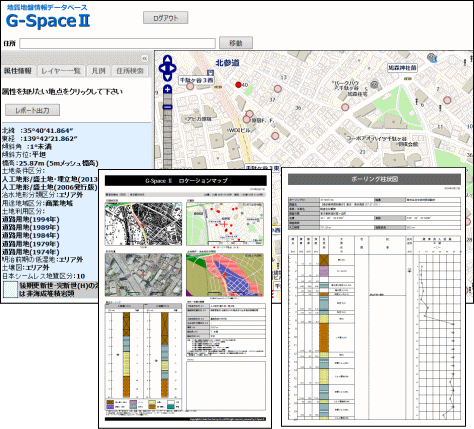Open colored land-condition map thumbnail in report
This screenshot has width=474, height=429.
[225, 275]
